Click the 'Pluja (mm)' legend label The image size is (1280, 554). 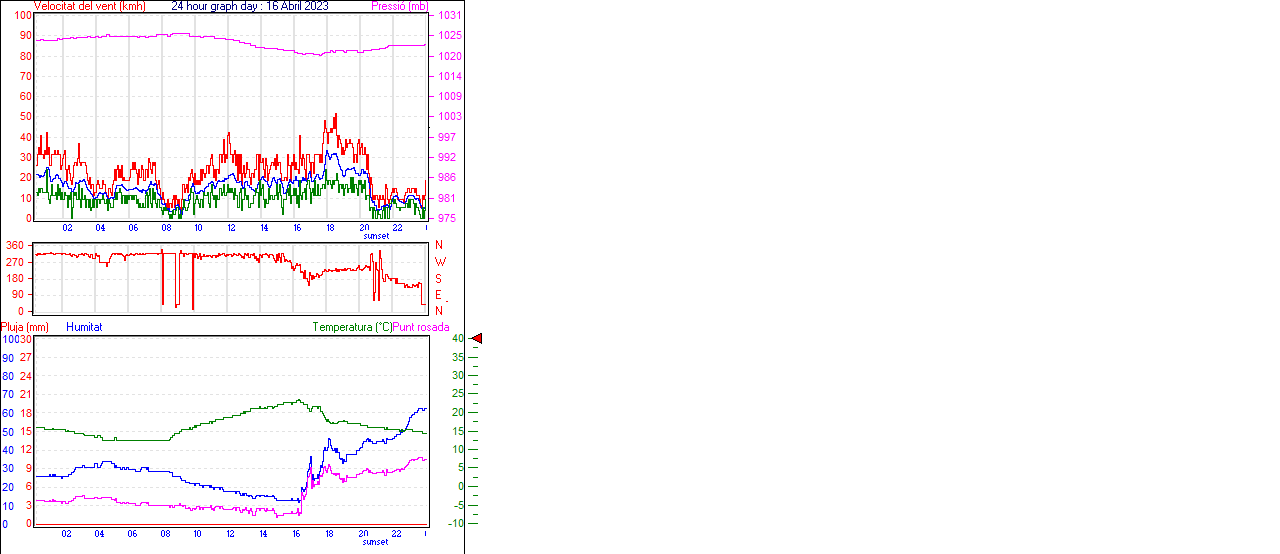[x=25, y=327]
